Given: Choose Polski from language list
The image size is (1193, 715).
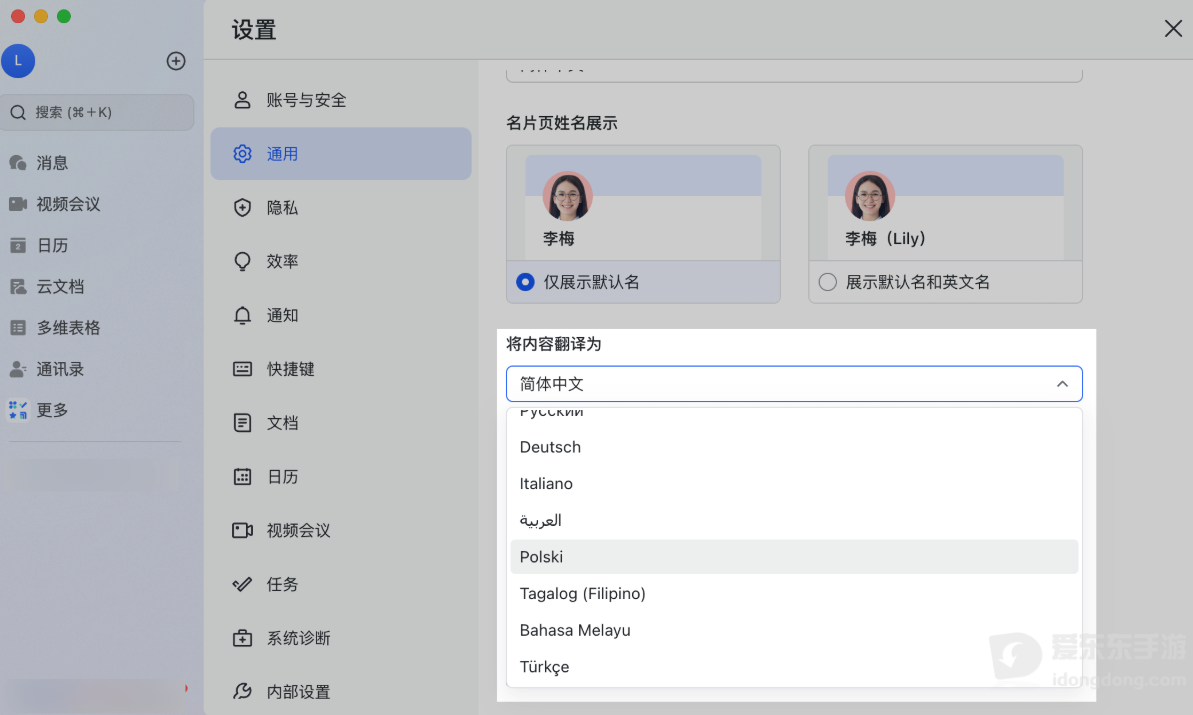Looking at the screenshot, I should pos(794,557).
